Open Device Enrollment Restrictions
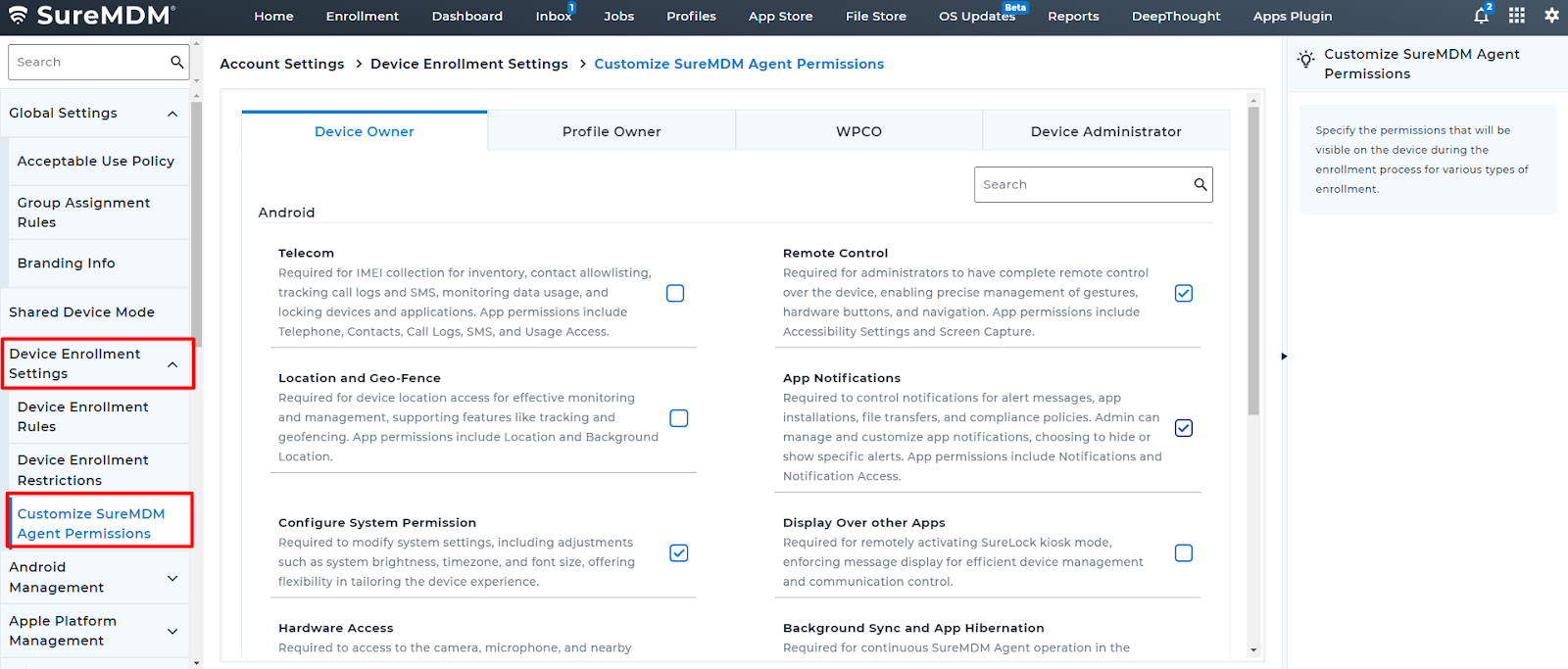This screenshot has height=669, width=1568. tap(98, 470)
